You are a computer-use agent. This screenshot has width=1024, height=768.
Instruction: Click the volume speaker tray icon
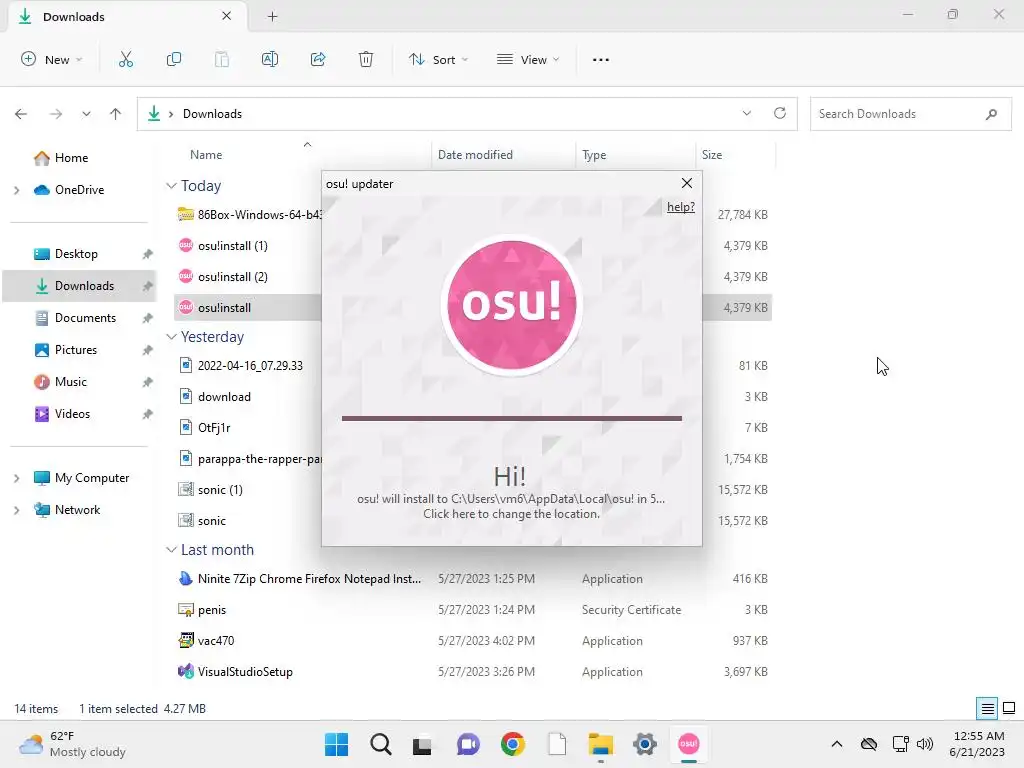(925, 744)
